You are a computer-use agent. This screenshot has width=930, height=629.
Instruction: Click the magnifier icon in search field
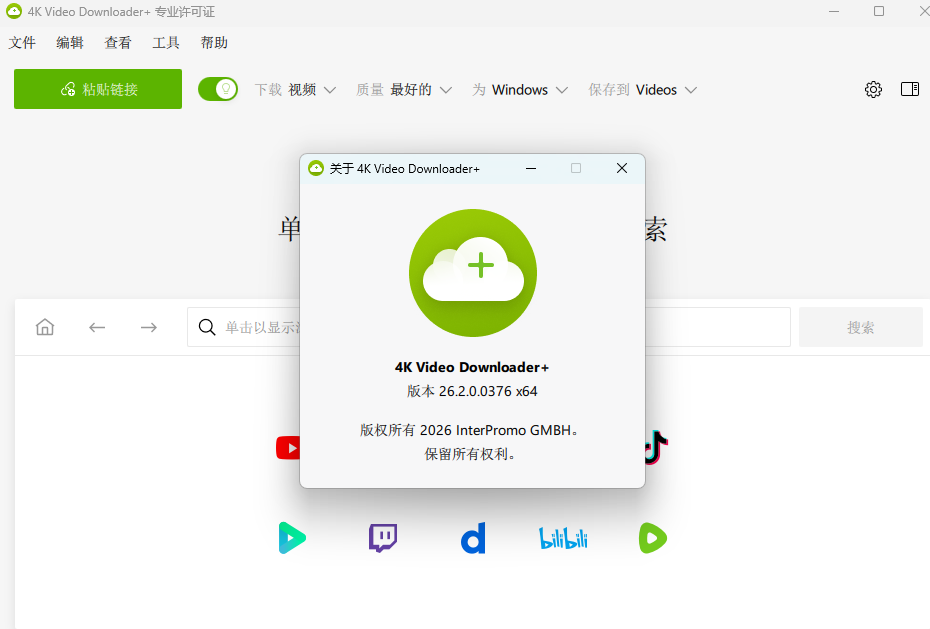click(x=207, y=327)
